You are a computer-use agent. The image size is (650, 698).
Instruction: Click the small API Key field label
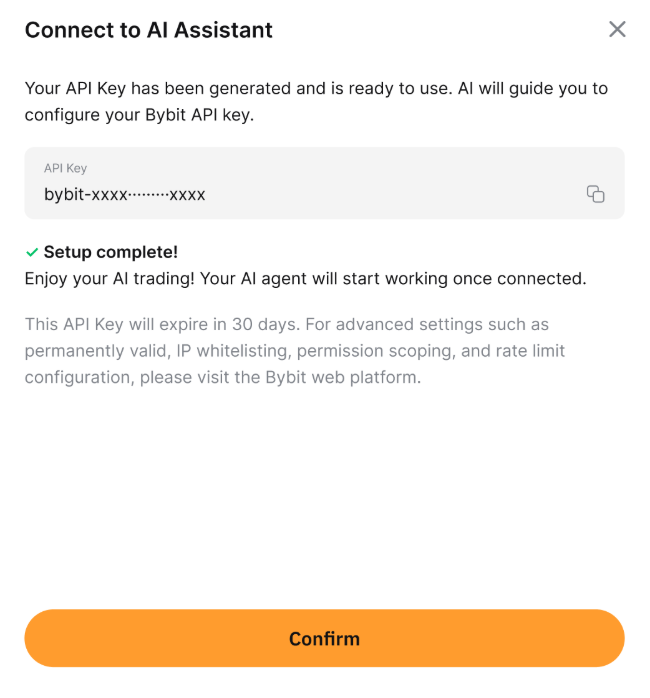pos(65,168)
